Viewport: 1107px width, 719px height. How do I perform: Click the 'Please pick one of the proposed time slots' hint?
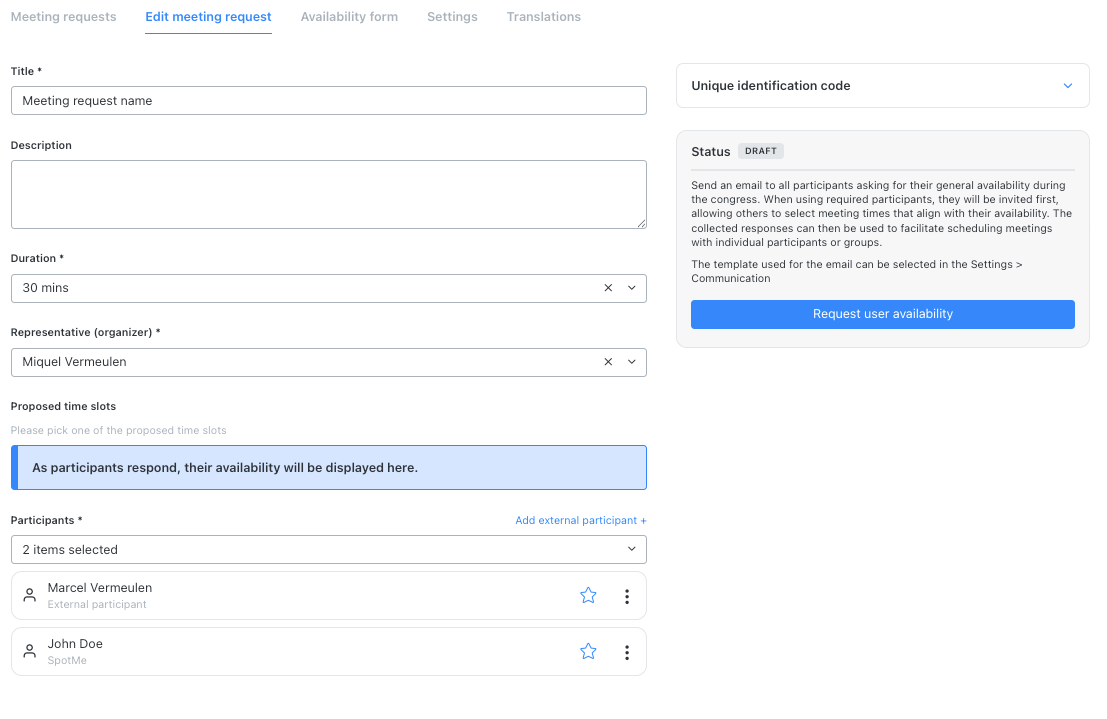coord(119,430)
